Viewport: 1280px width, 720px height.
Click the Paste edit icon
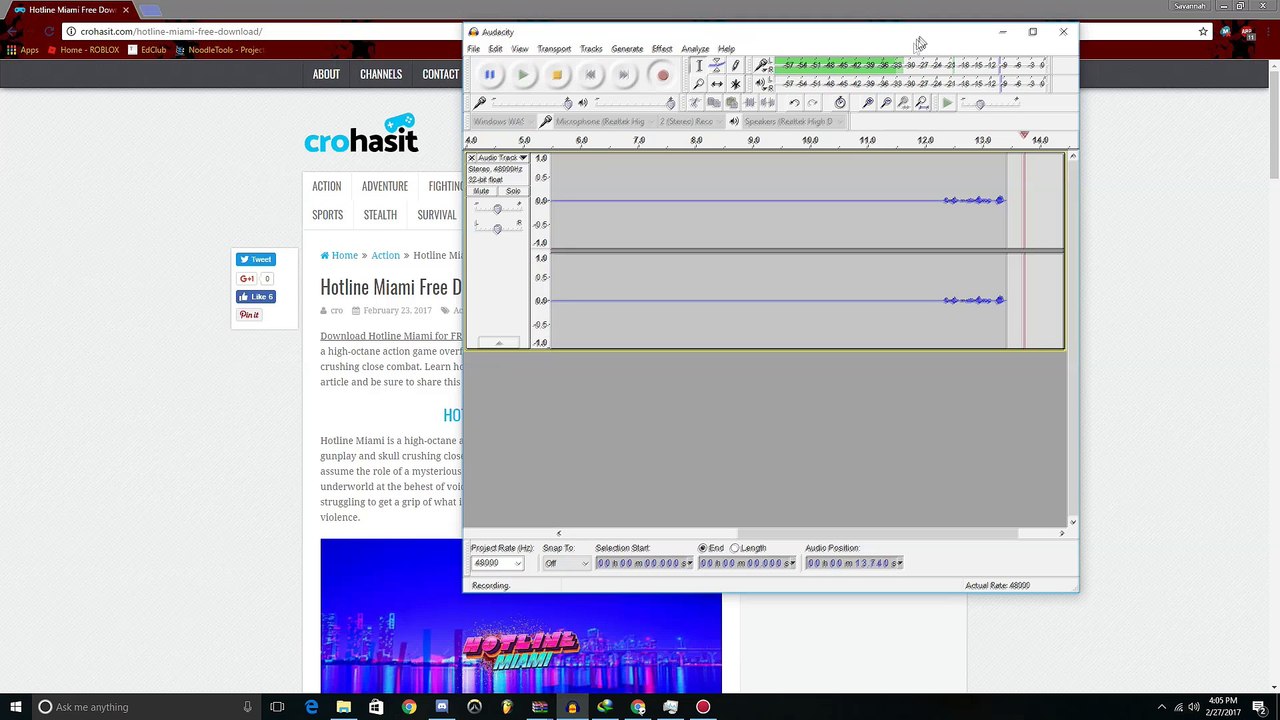[731, 103]
